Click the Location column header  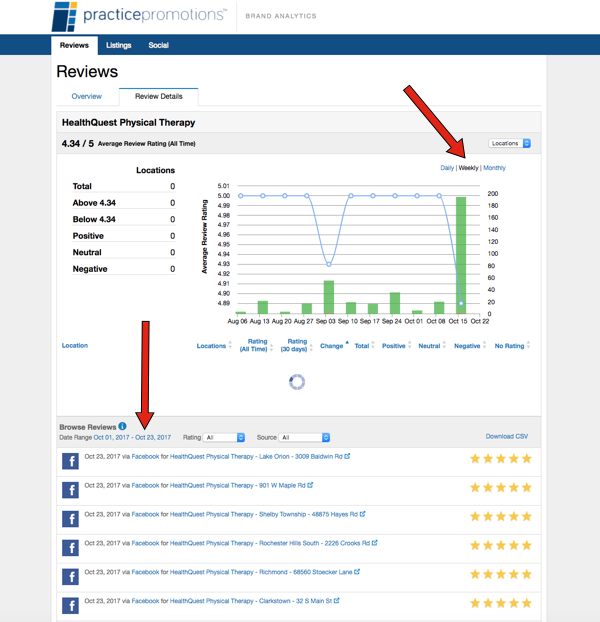click(x=75, y=346)
